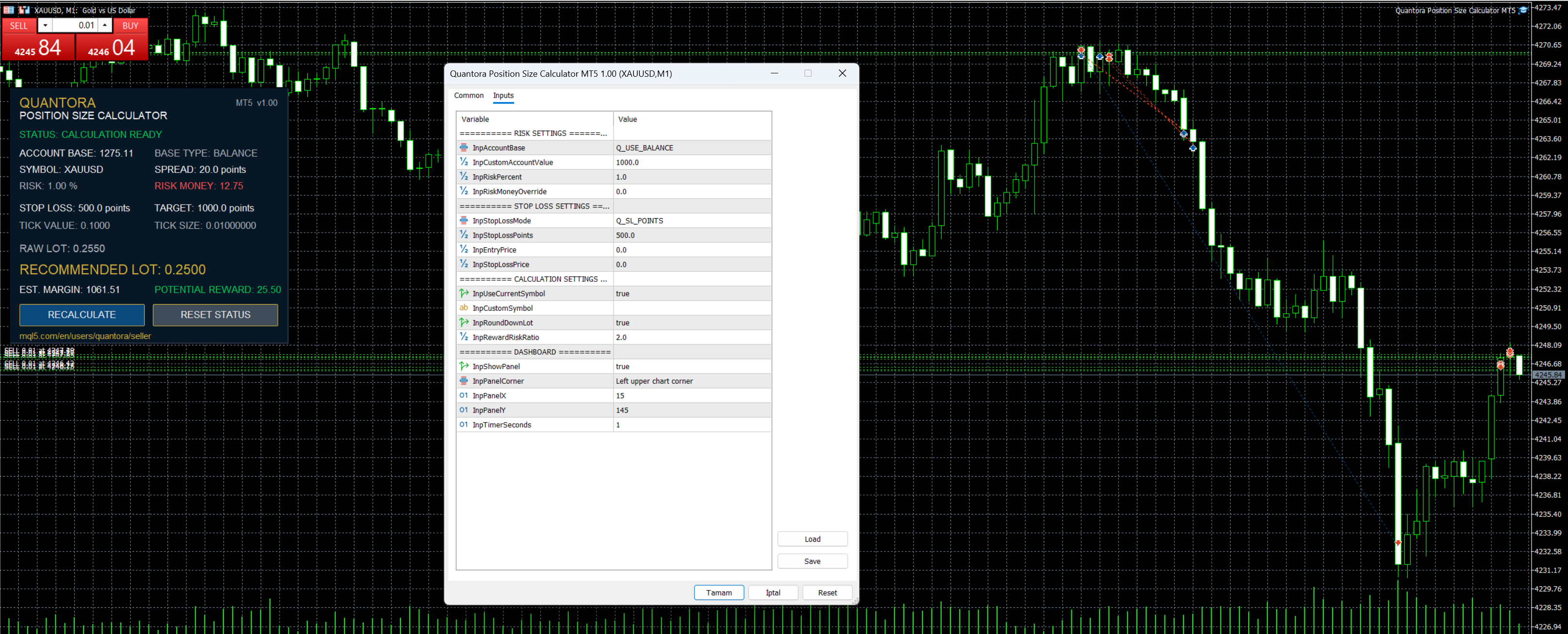The image size is (1568, 634).
Task: Click the green arrow icon beside InpRoundDownLot
Action: [464, 323]
